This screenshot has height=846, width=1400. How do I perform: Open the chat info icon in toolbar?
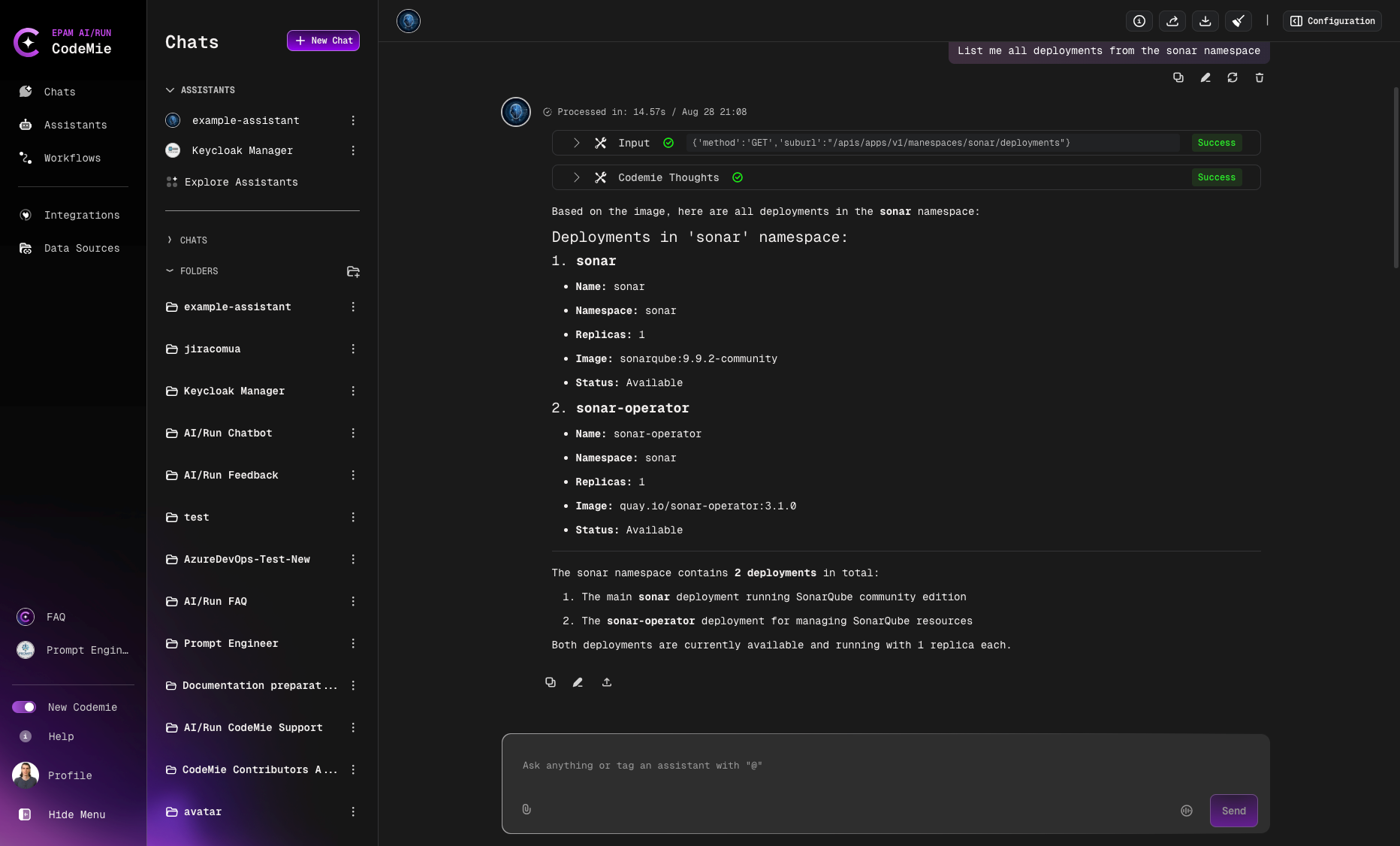1139,21
